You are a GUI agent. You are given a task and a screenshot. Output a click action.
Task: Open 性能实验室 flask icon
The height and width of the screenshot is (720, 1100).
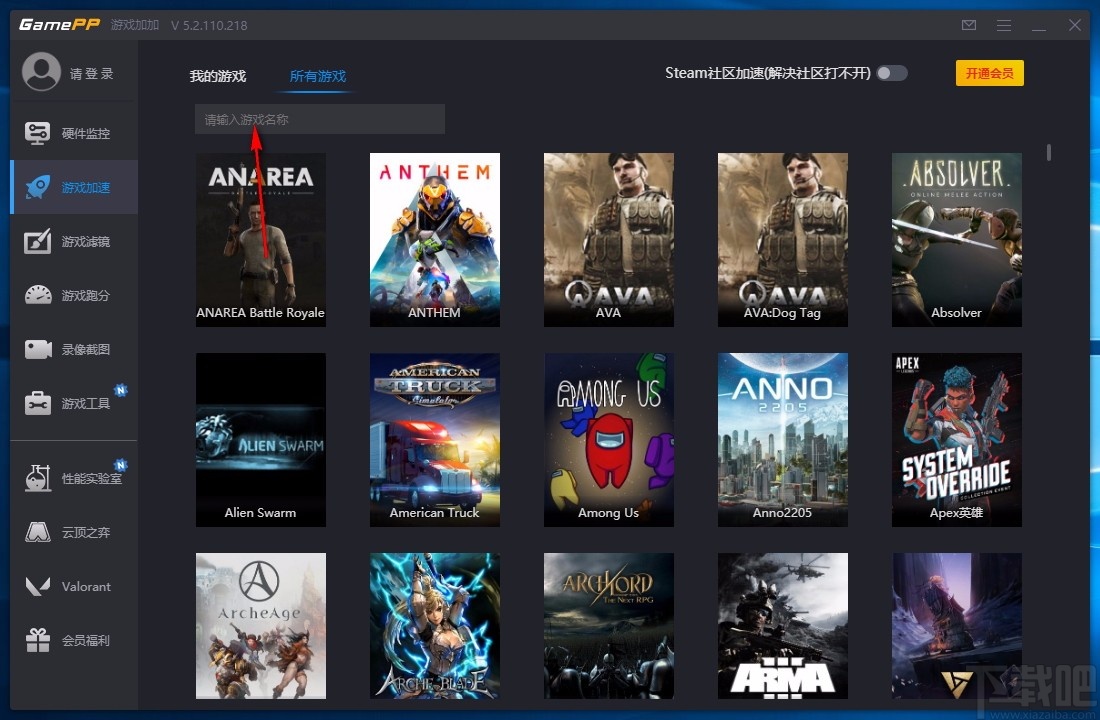coord(38,478)
